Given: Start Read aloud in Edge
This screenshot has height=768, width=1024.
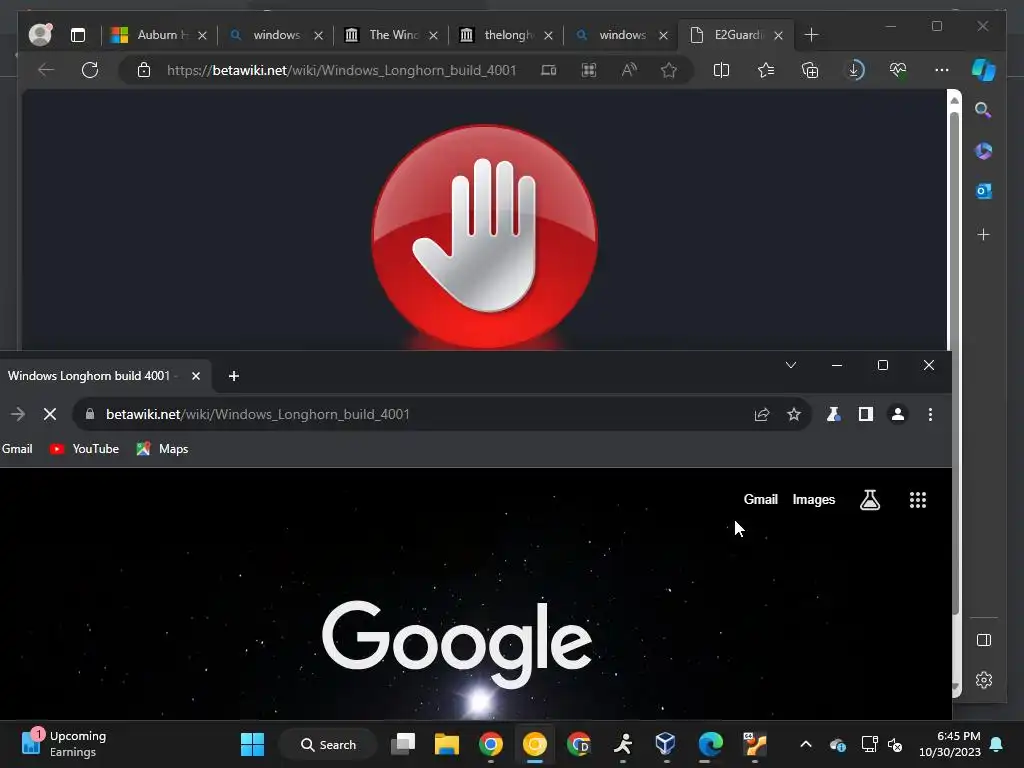Looking at the screenshot, I should pyautogui.click(x=629, y=70).
